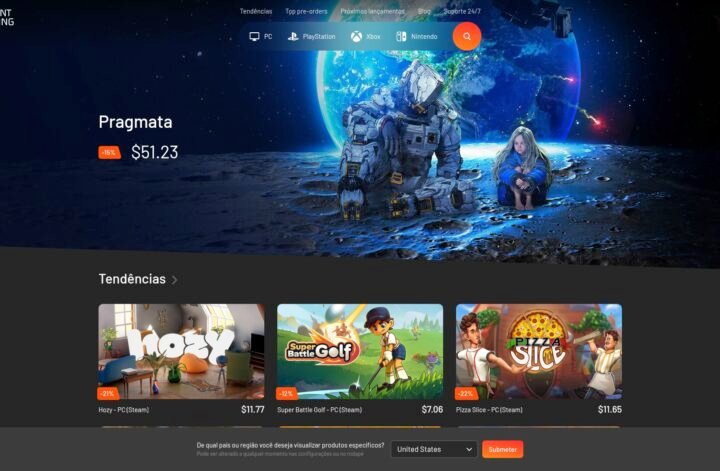Select the PlayStation logo icon
This screenshot has height=471, width=720.
(293, 36)
